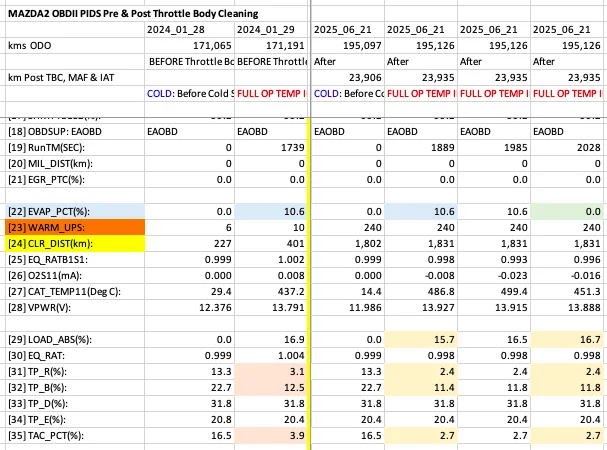This screenshot has height=450, width=607.
Task: Select CAT_TEMP11 value 437.2
Action: [x=271, y=292]
